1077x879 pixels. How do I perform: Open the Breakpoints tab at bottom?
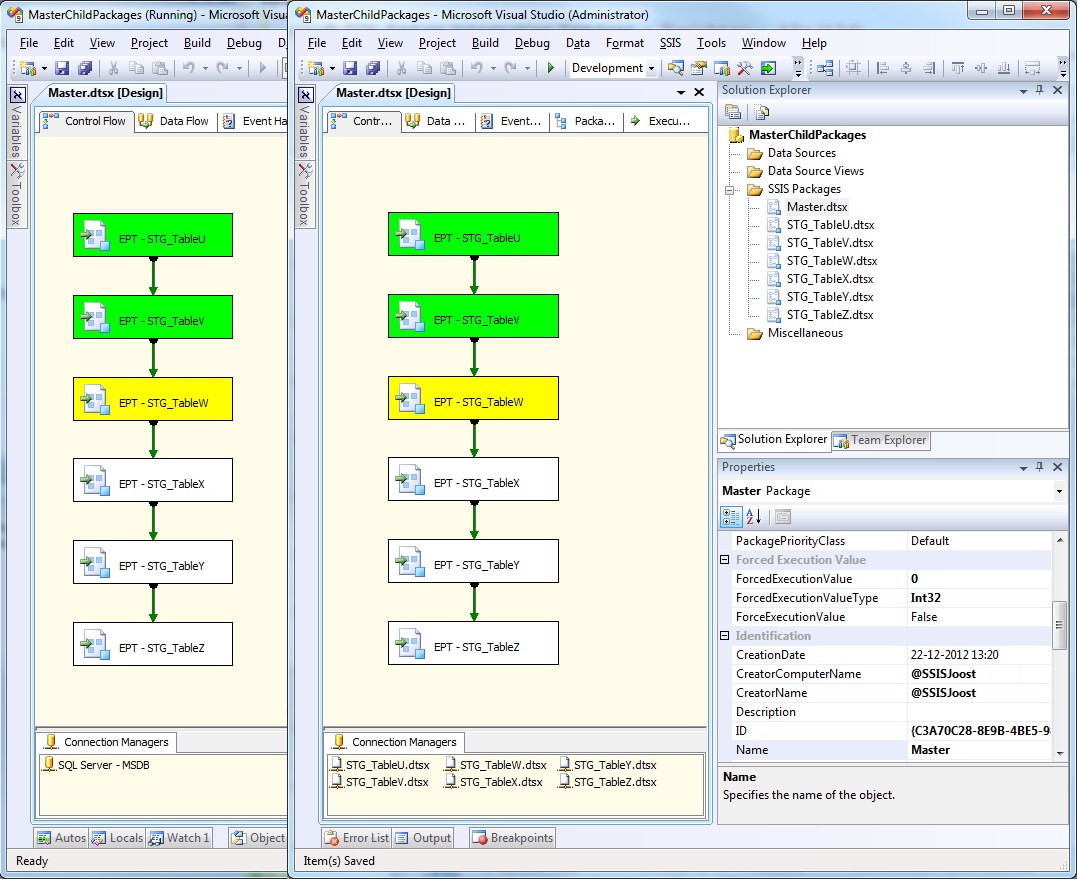tap(512, 838)
